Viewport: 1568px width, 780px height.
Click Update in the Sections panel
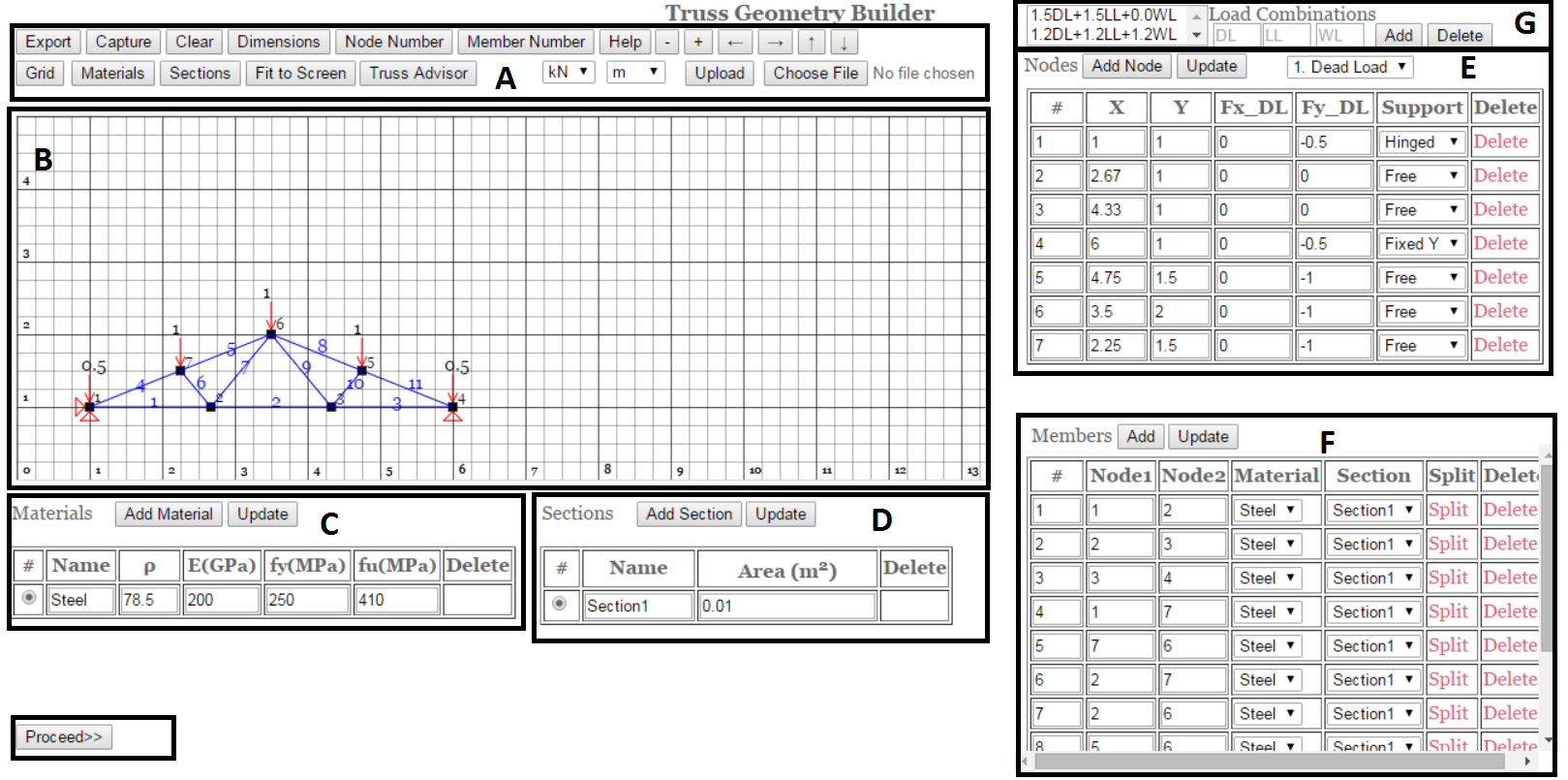click(781, 514)
